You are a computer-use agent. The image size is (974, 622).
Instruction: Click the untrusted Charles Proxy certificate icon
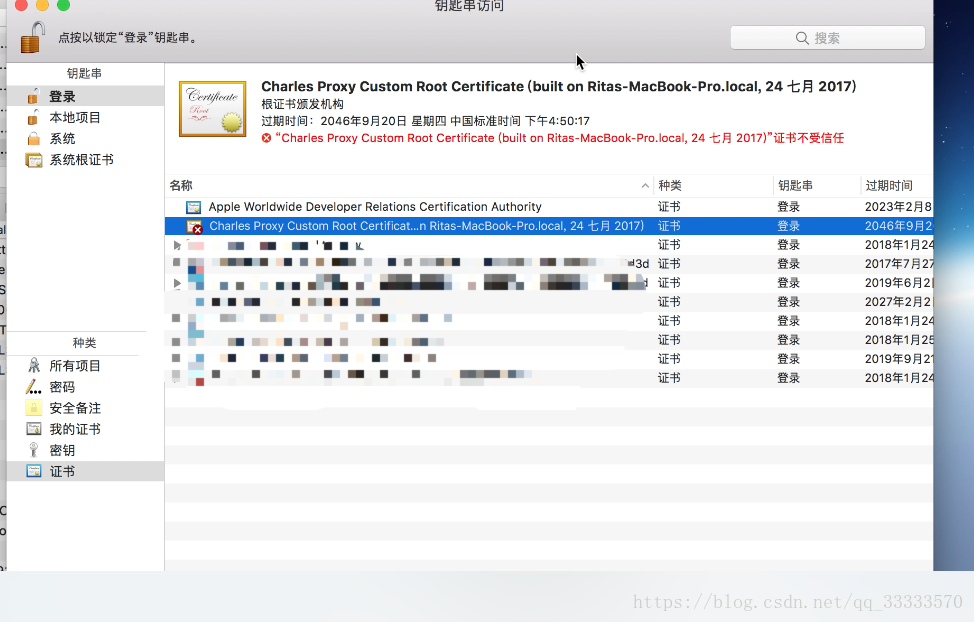(x=194, y=227)
